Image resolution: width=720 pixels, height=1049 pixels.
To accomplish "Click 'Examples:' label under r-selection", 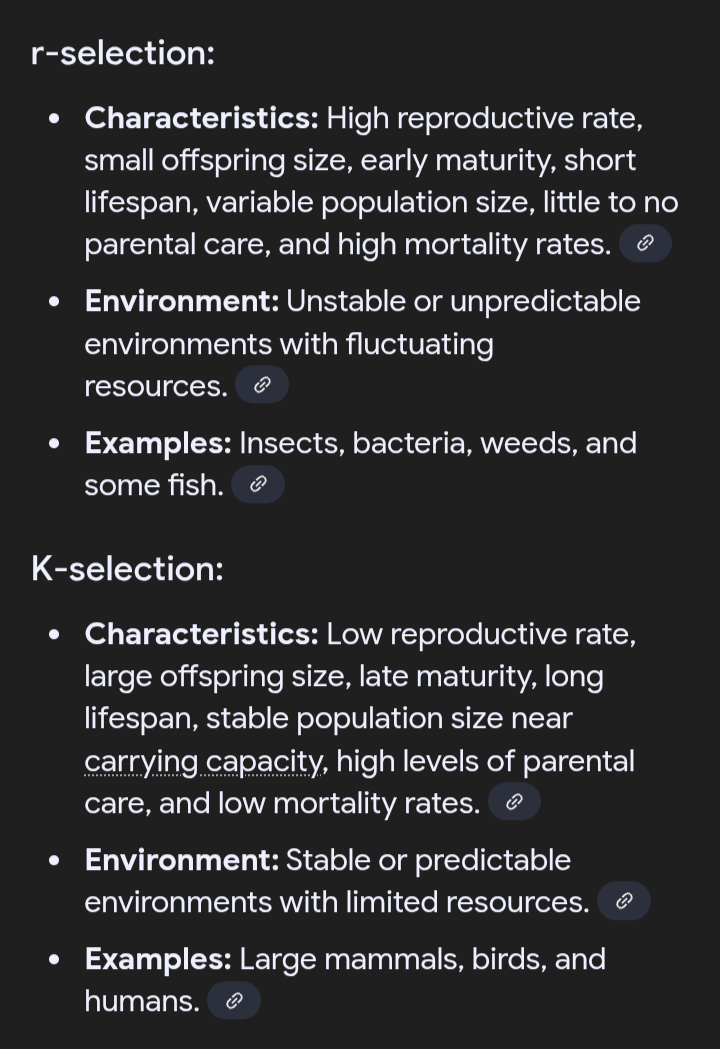I will click(158, 443).
